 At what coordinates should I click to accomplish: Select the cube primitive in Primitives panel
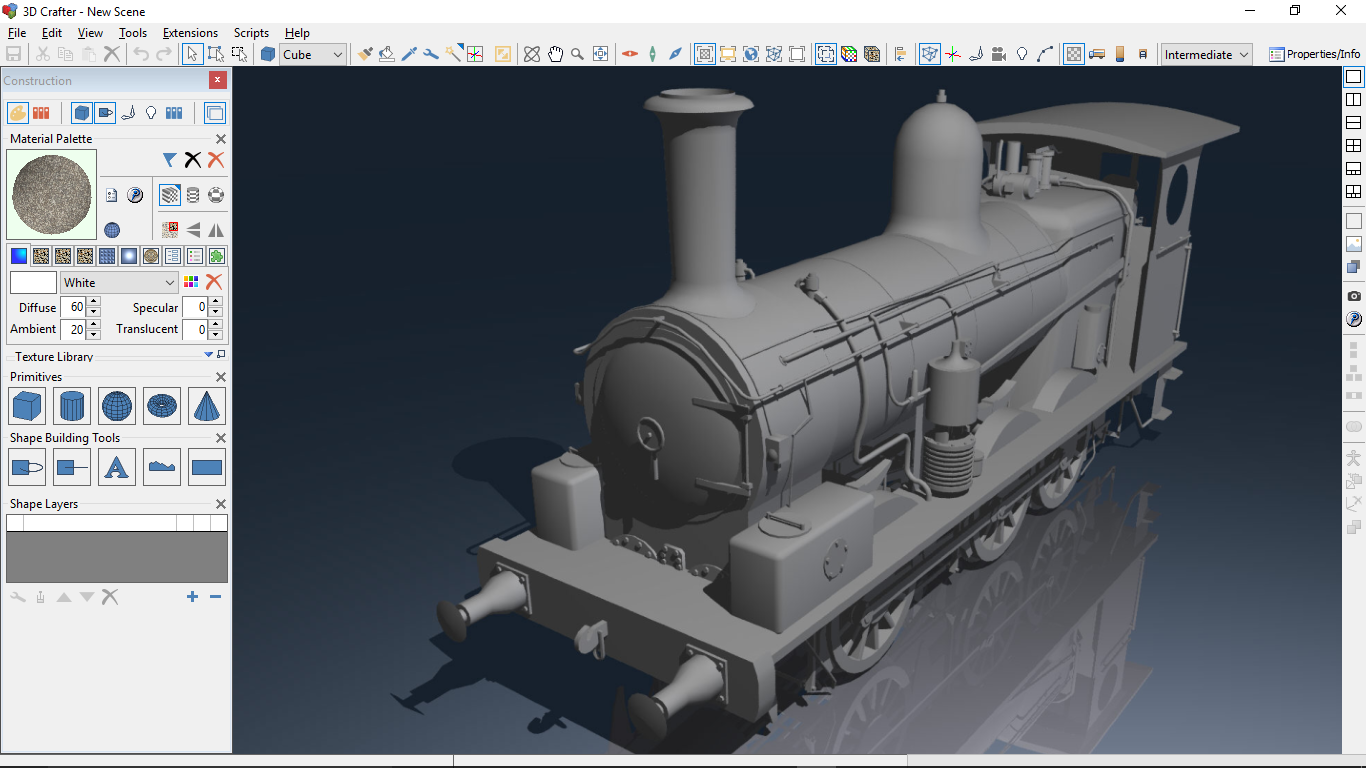[28, 407]
